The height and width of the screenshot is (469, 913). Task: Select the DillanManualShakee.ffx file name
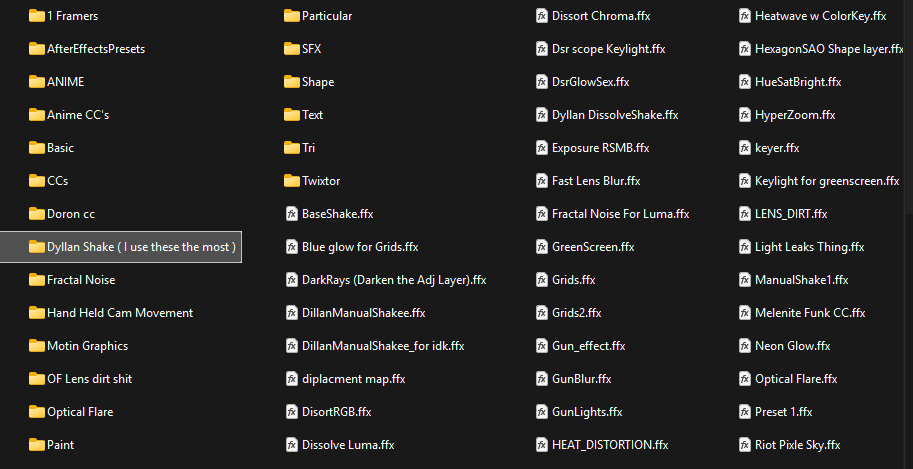364,313
